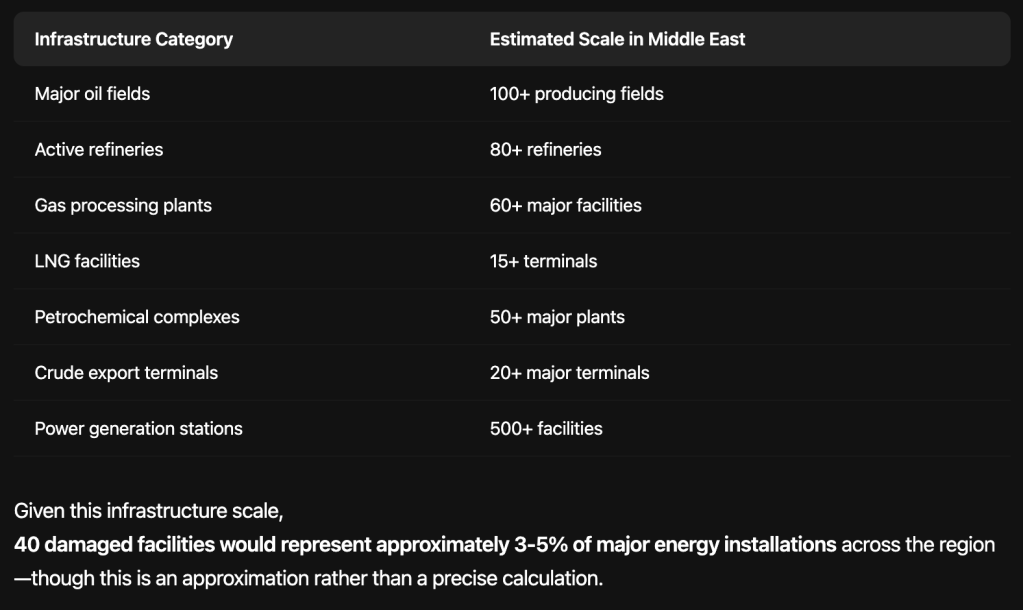Select the Power generation stations cell

(x=138, y=429)
